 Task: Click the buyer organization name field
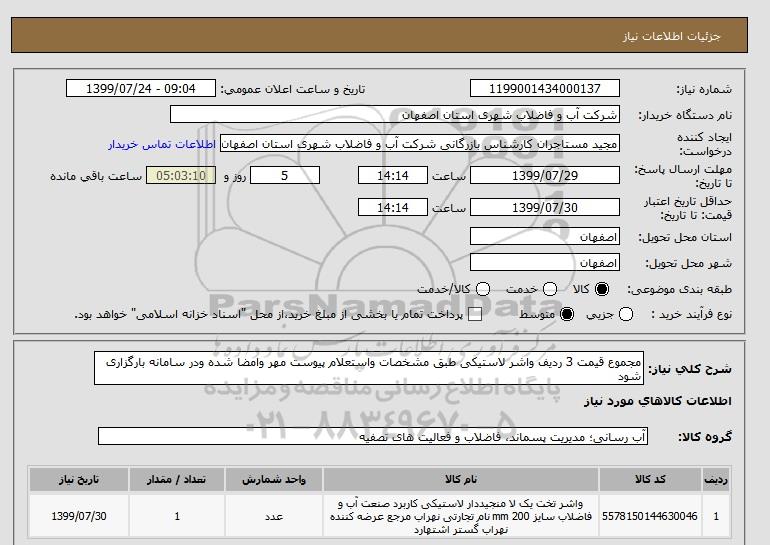coord(395,114)
